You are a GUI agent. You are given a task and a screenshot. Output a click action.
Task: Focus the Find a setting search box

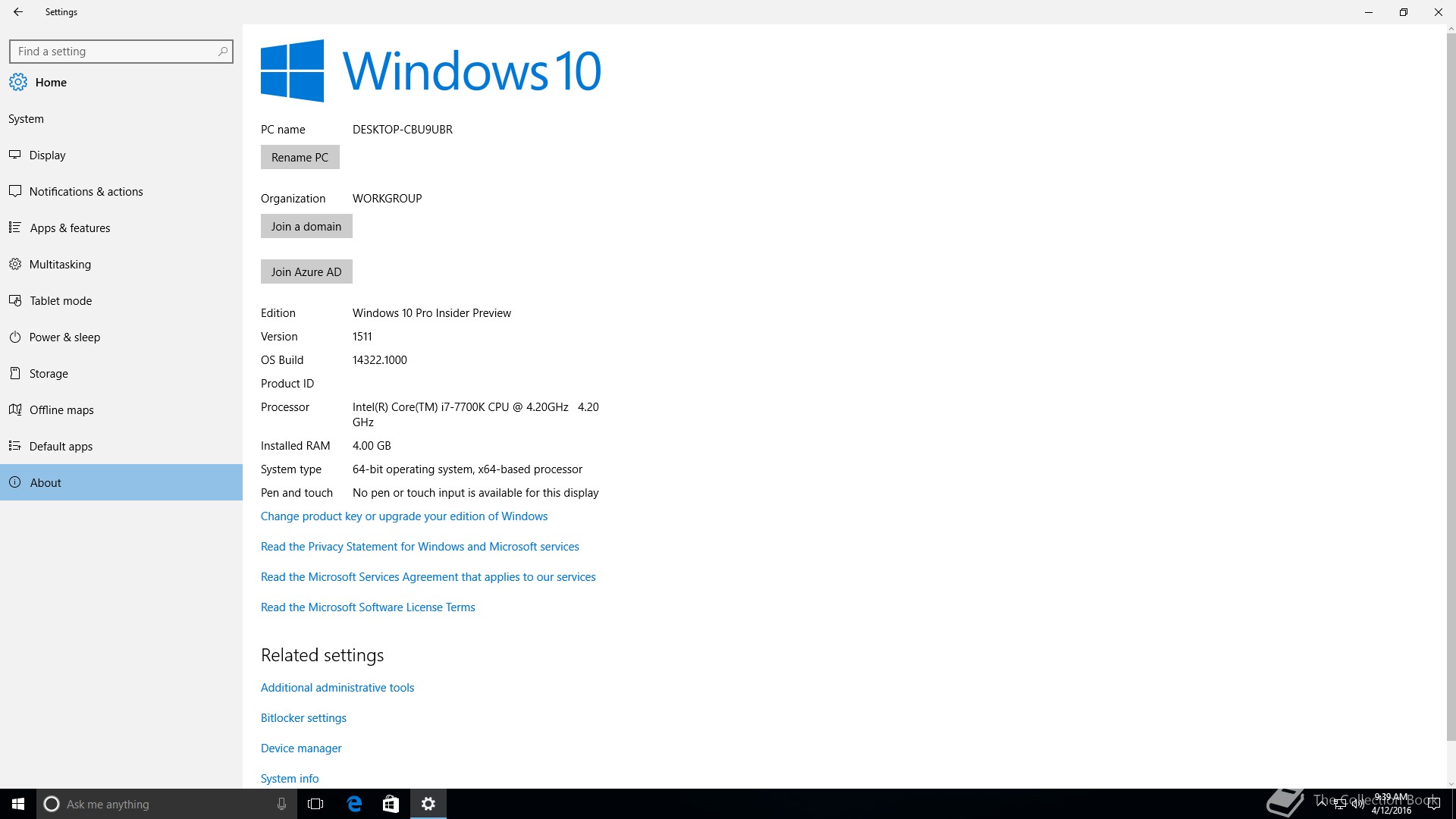tap(121, 52)
